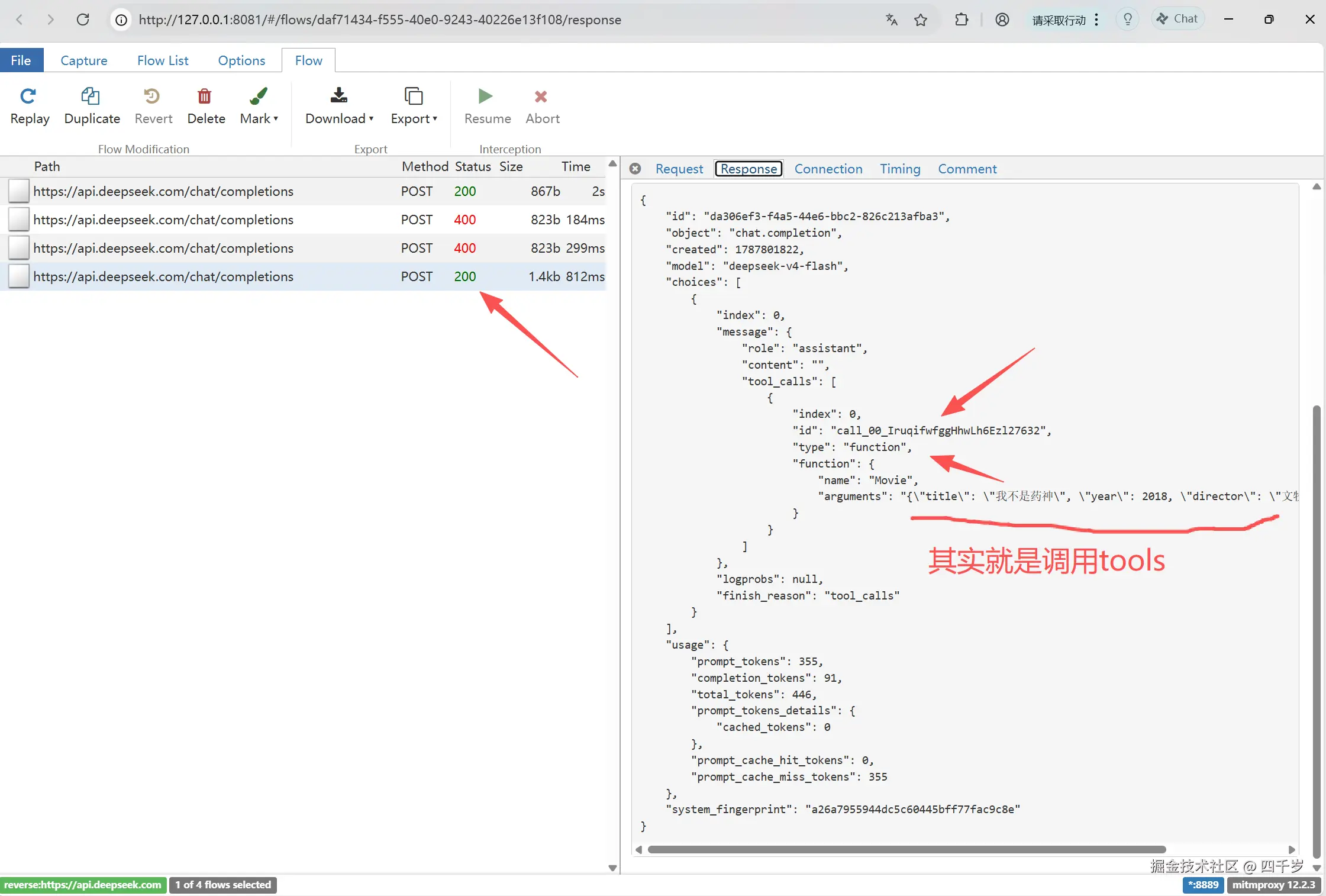Screen dimensions: 1326x896
Task: Select the 400 flow taking 184ms
Action: 303,220
